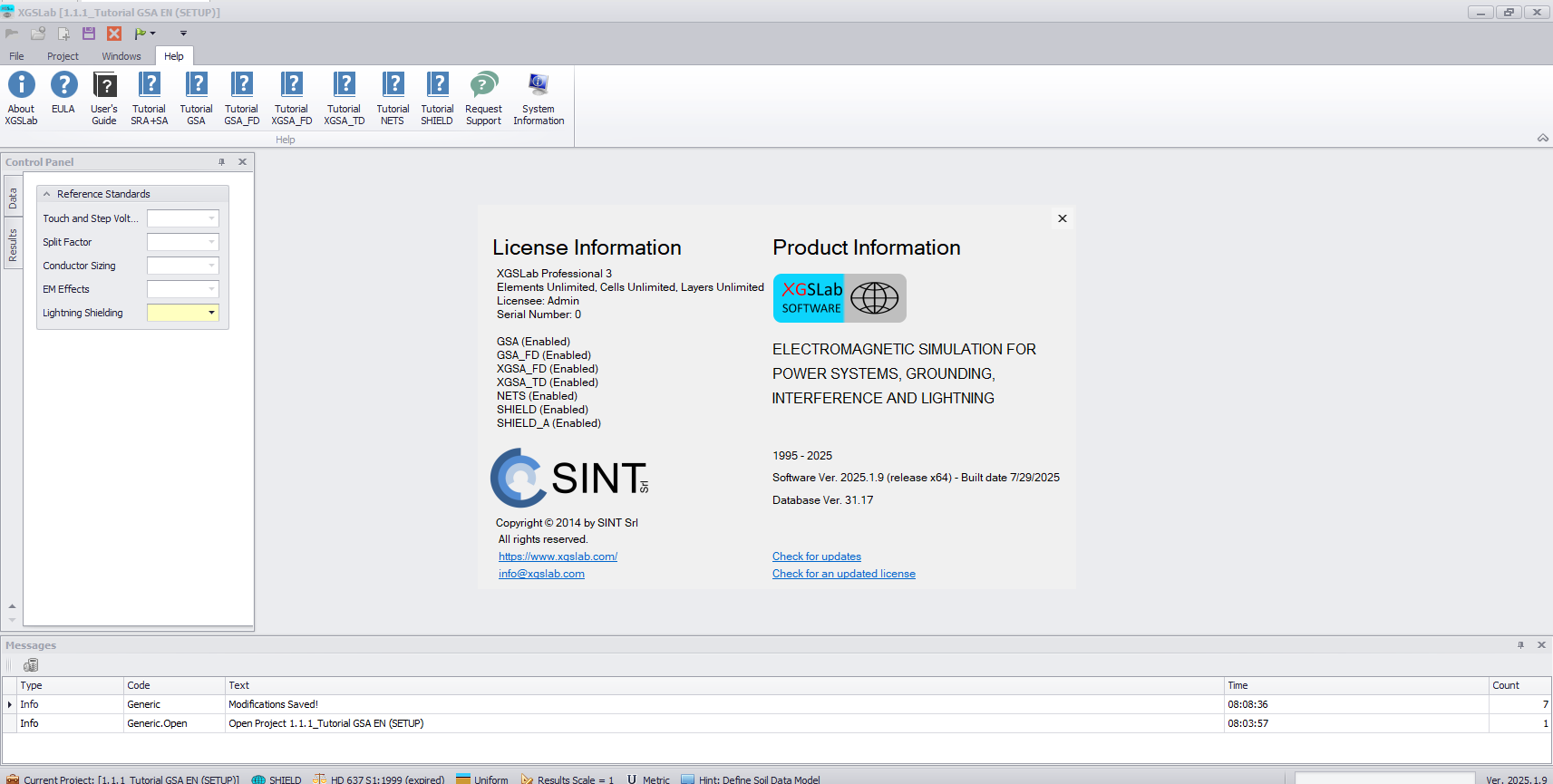
Task: Switch to the Results side tab
Action: point(13,245)
